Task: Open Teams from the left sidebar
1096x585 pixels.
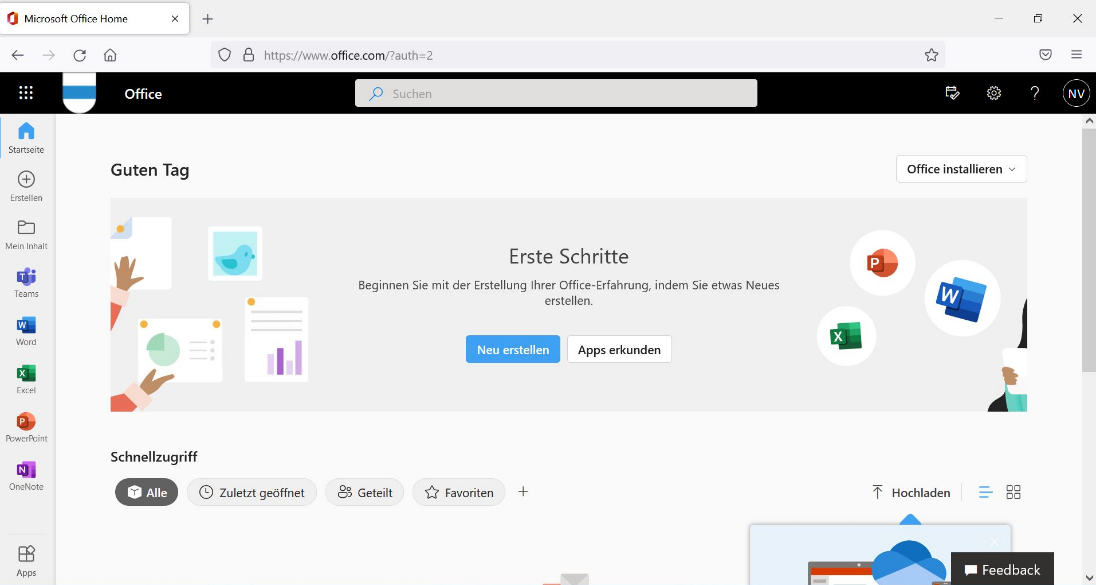Action: pos(26,282)
